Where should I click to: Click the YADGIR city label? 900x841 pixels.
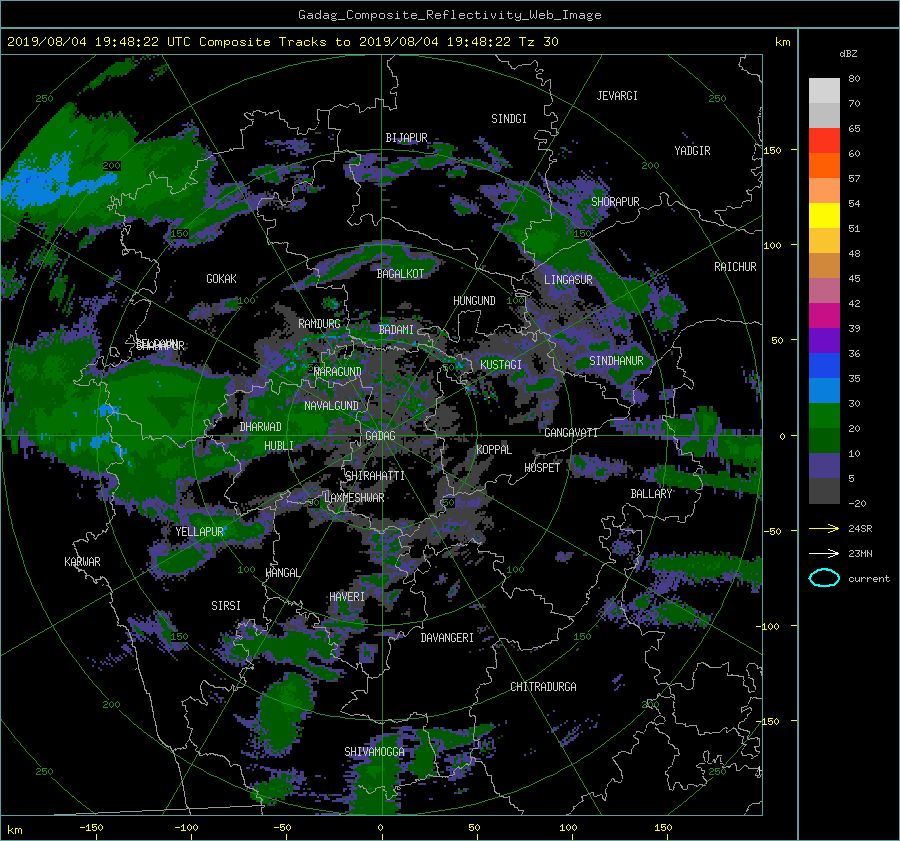(x=692, y=151)
